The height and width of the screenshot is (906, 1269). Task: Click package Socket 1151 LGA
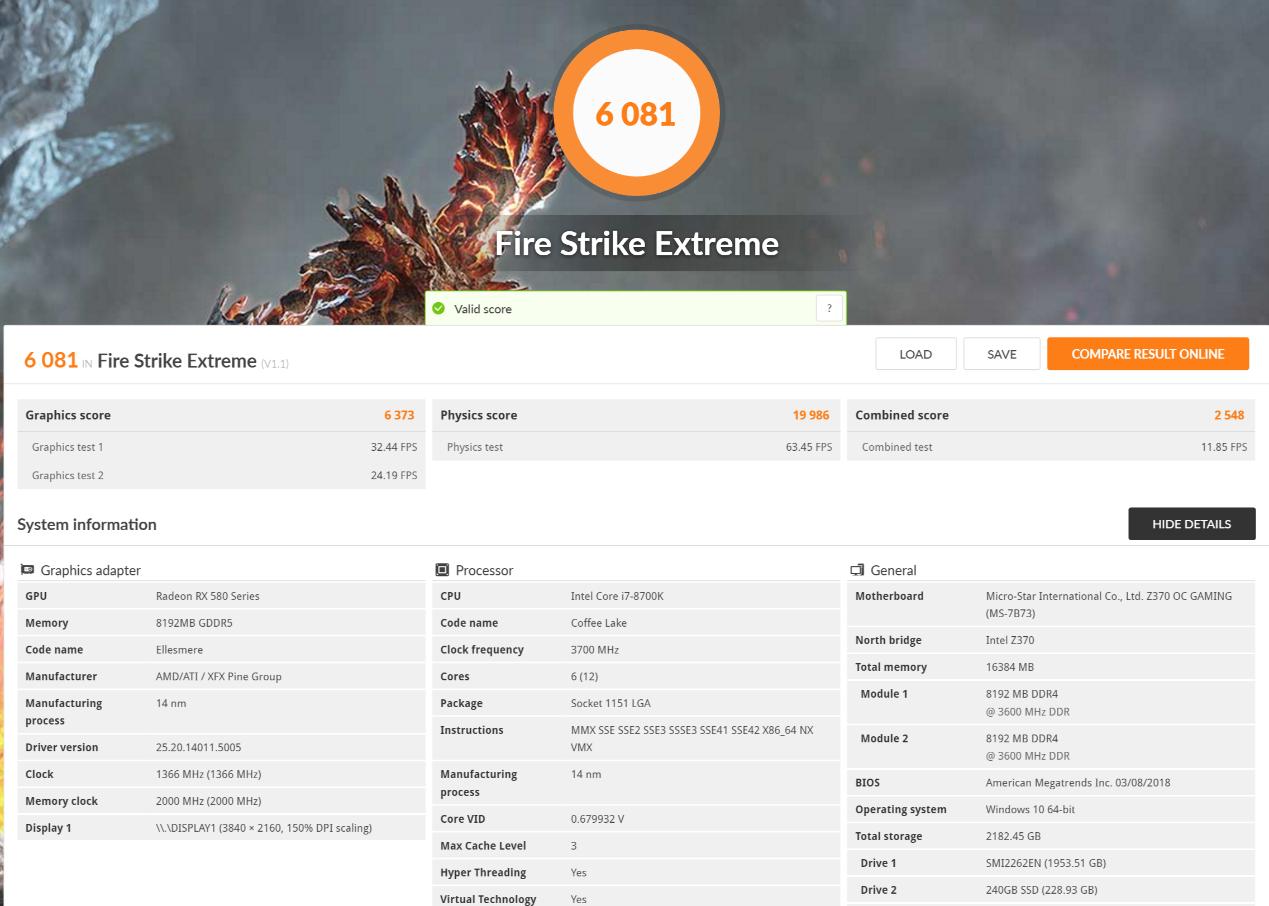[x=610, y=704]
